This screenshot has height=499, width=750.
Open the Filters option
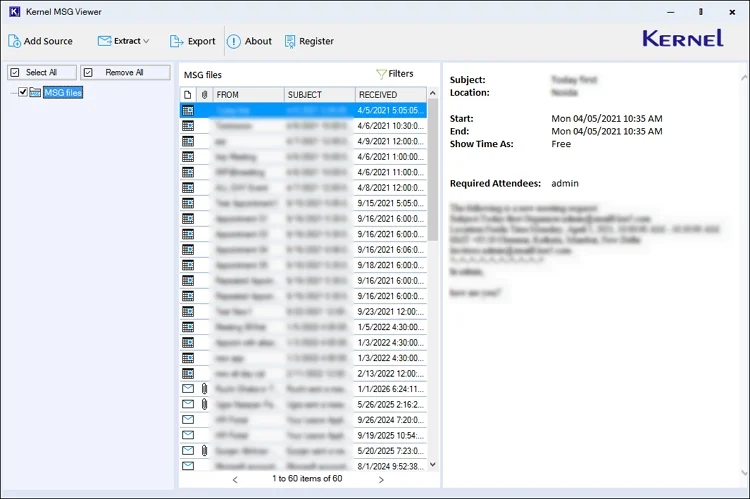(395, 74)
